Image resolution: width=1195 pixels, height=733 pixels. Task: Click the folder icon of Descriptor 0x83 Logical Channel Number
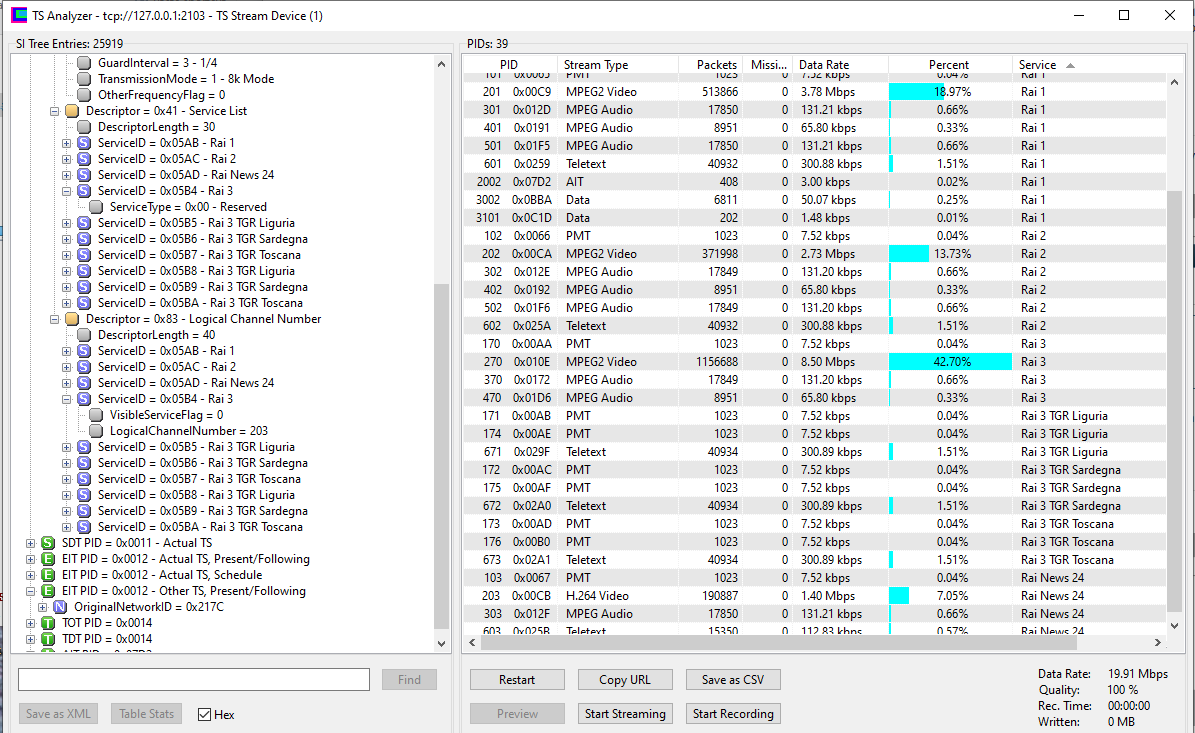pos(72,319)
